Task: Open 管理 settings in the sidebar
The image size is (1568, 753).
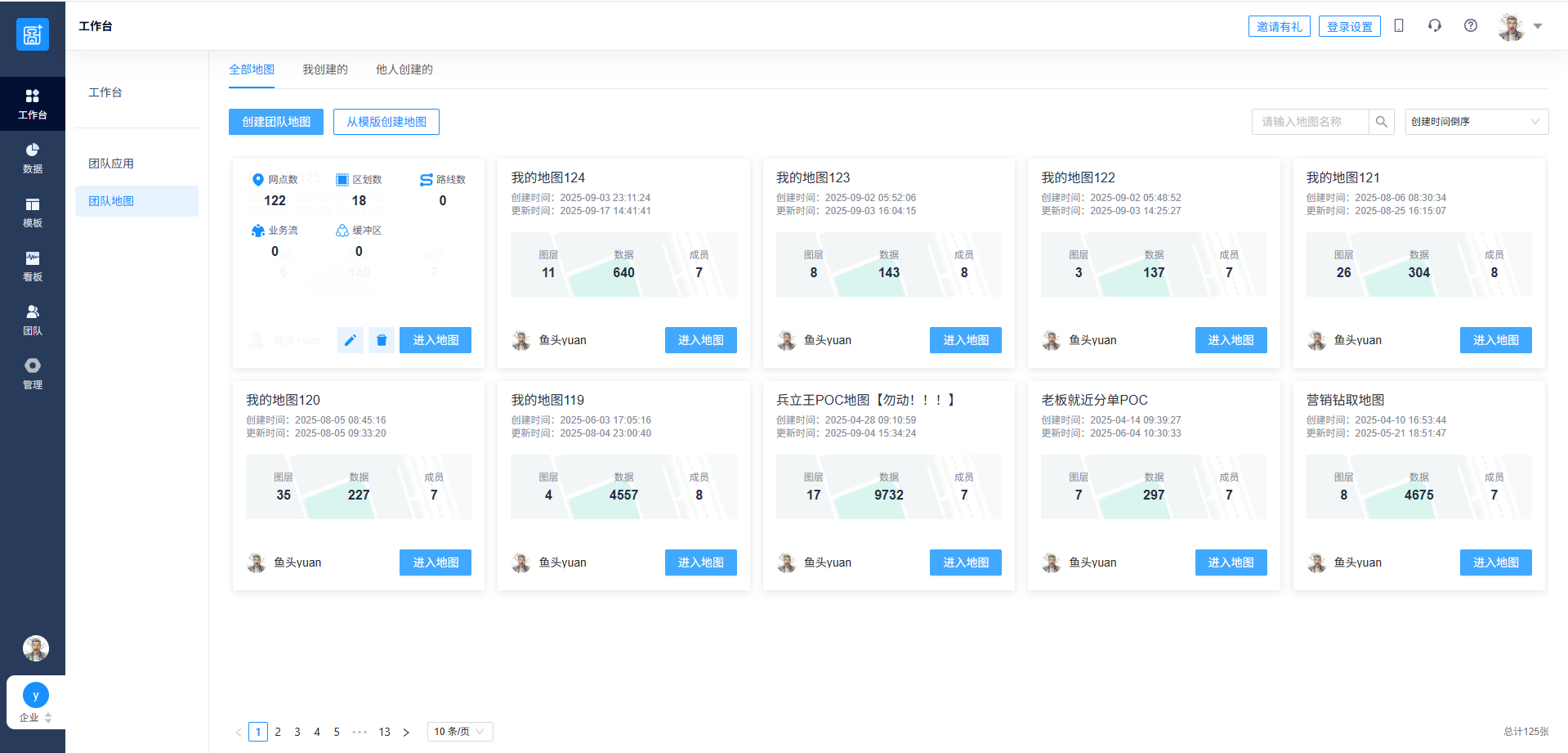Action: click(33, 374)
